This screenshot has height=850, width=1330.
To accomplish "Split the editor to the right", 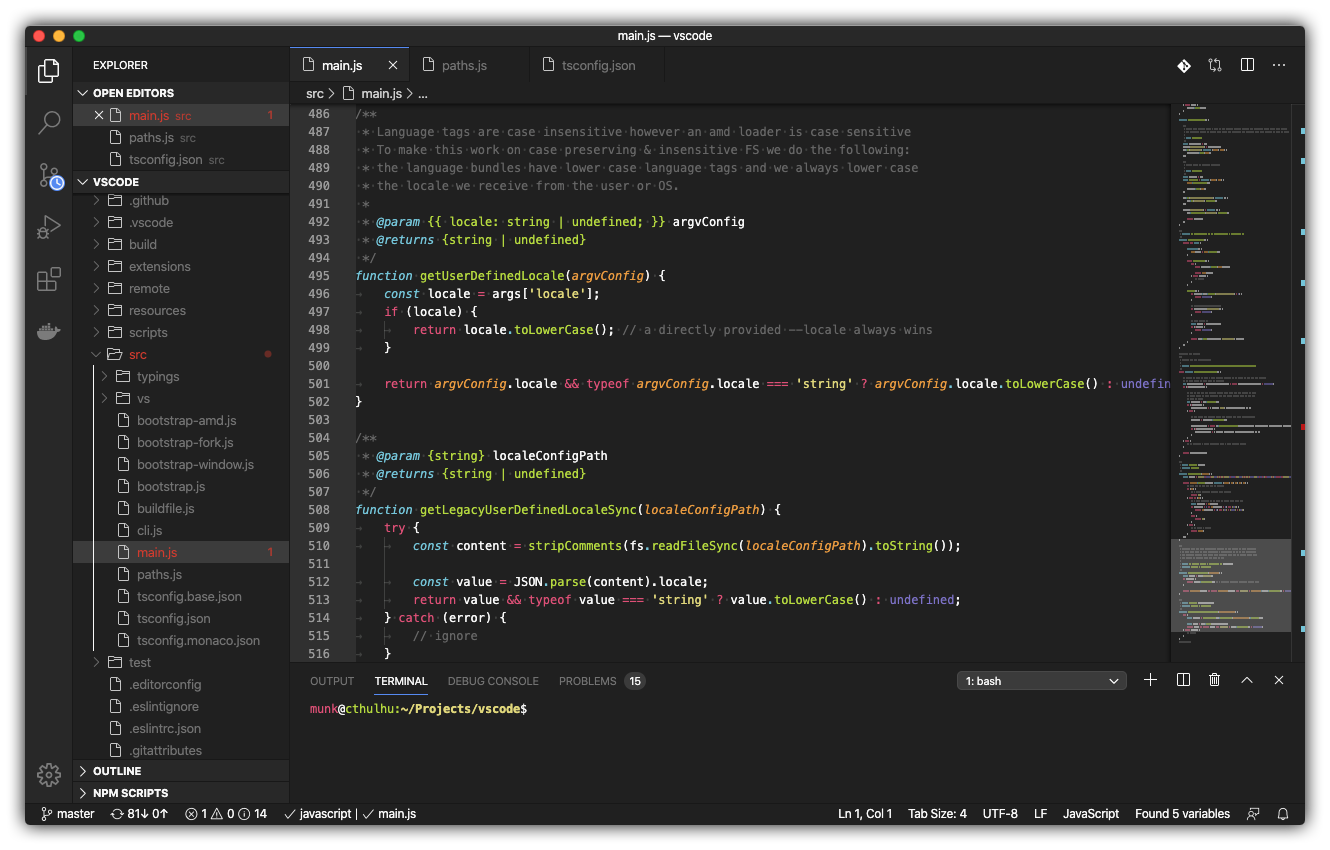I will 1247,65.
